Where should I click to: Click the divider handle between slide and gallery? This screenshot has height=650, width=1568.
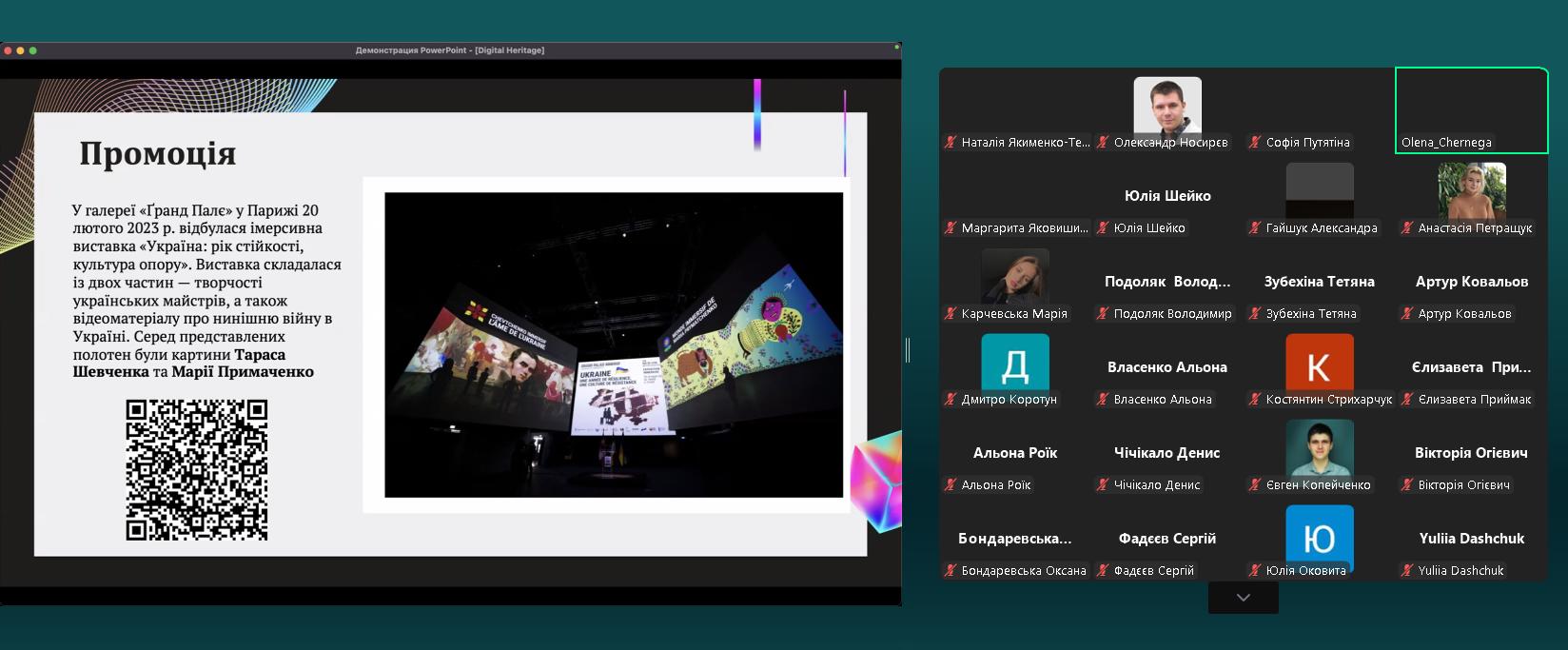(908, 350)
